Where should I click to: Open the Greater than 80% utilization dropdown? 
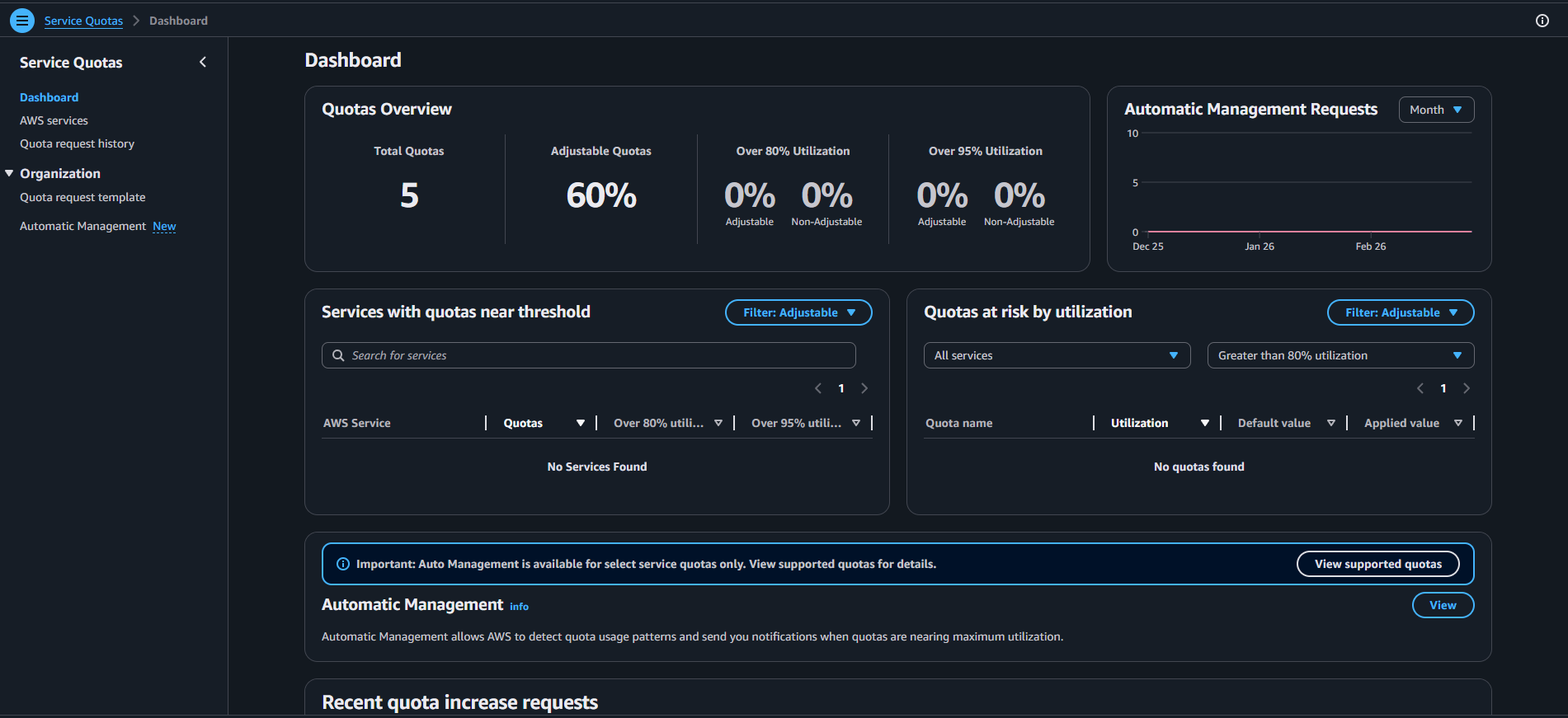click(x=1340, y=355)
